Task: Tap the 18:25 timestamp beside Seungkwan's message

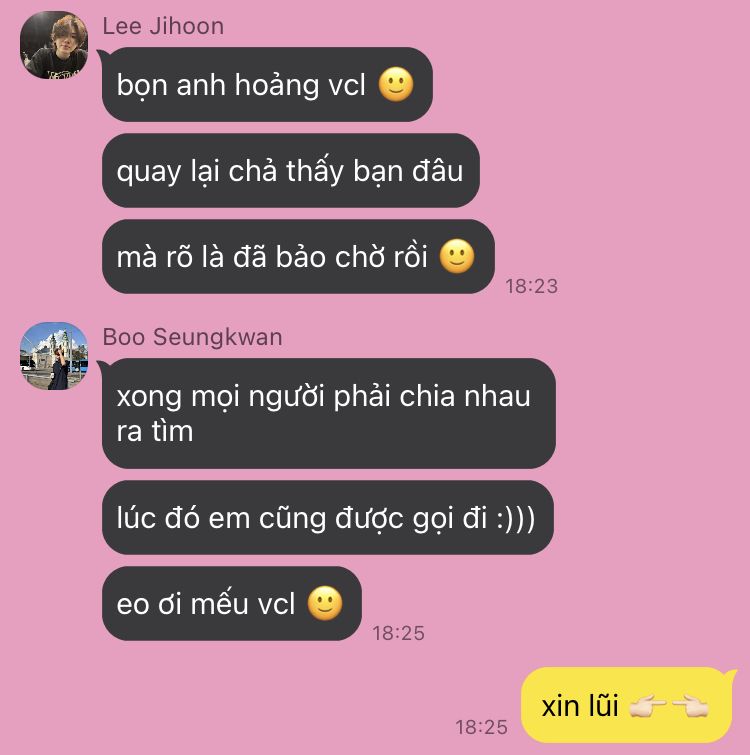Action: (399, 633)
